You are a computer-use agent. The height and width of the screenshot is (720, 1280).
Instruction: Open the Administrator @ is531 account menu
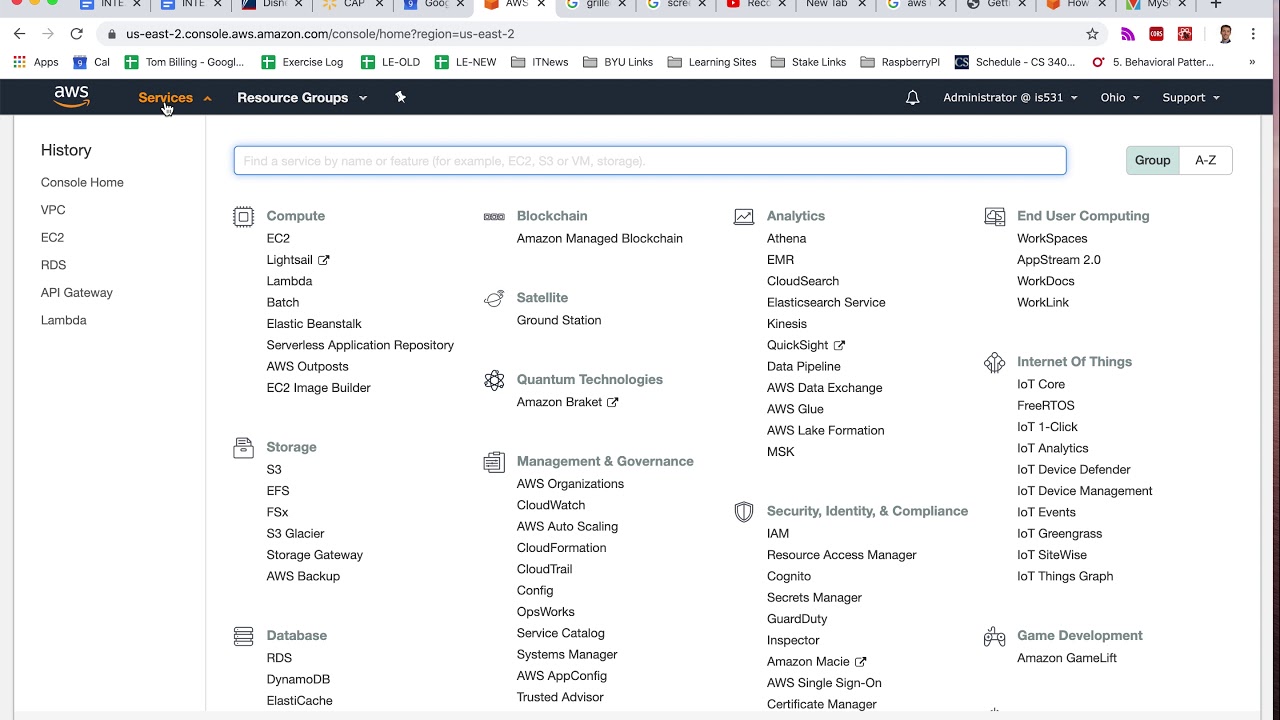coord(1010,97)
